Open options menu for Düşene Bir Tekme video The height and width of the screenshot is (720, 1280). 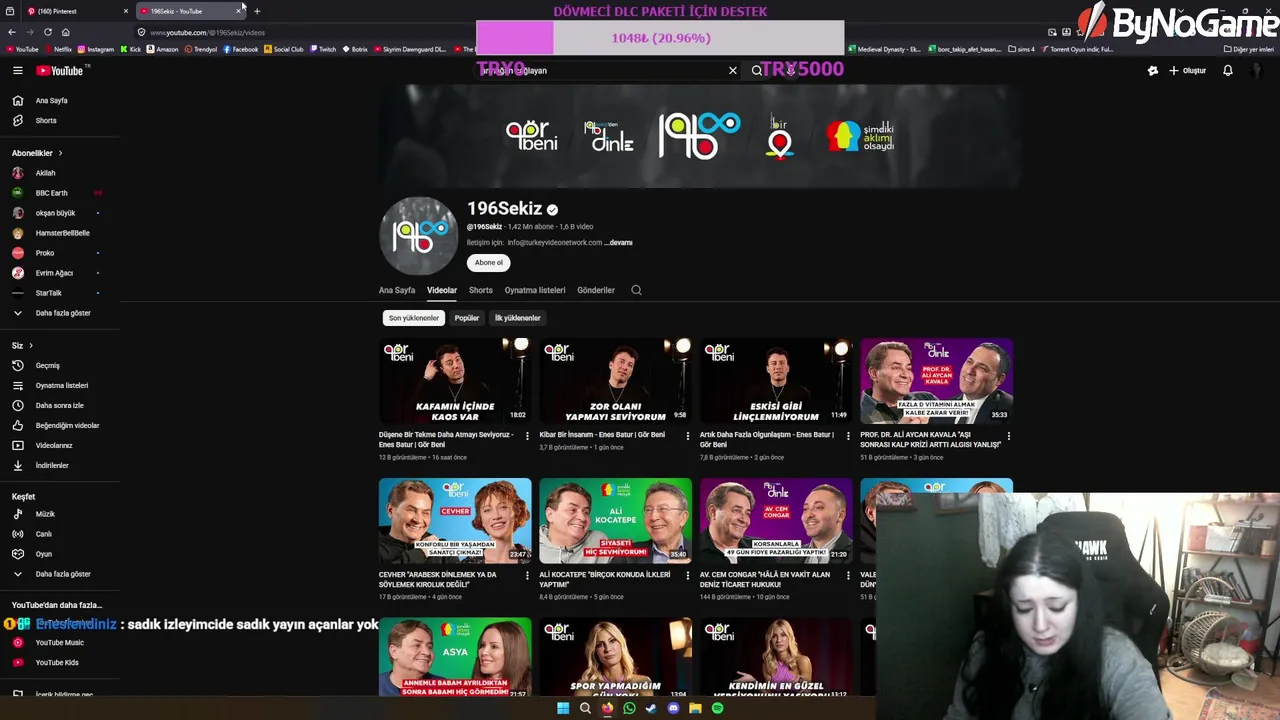tap(527, 436)
